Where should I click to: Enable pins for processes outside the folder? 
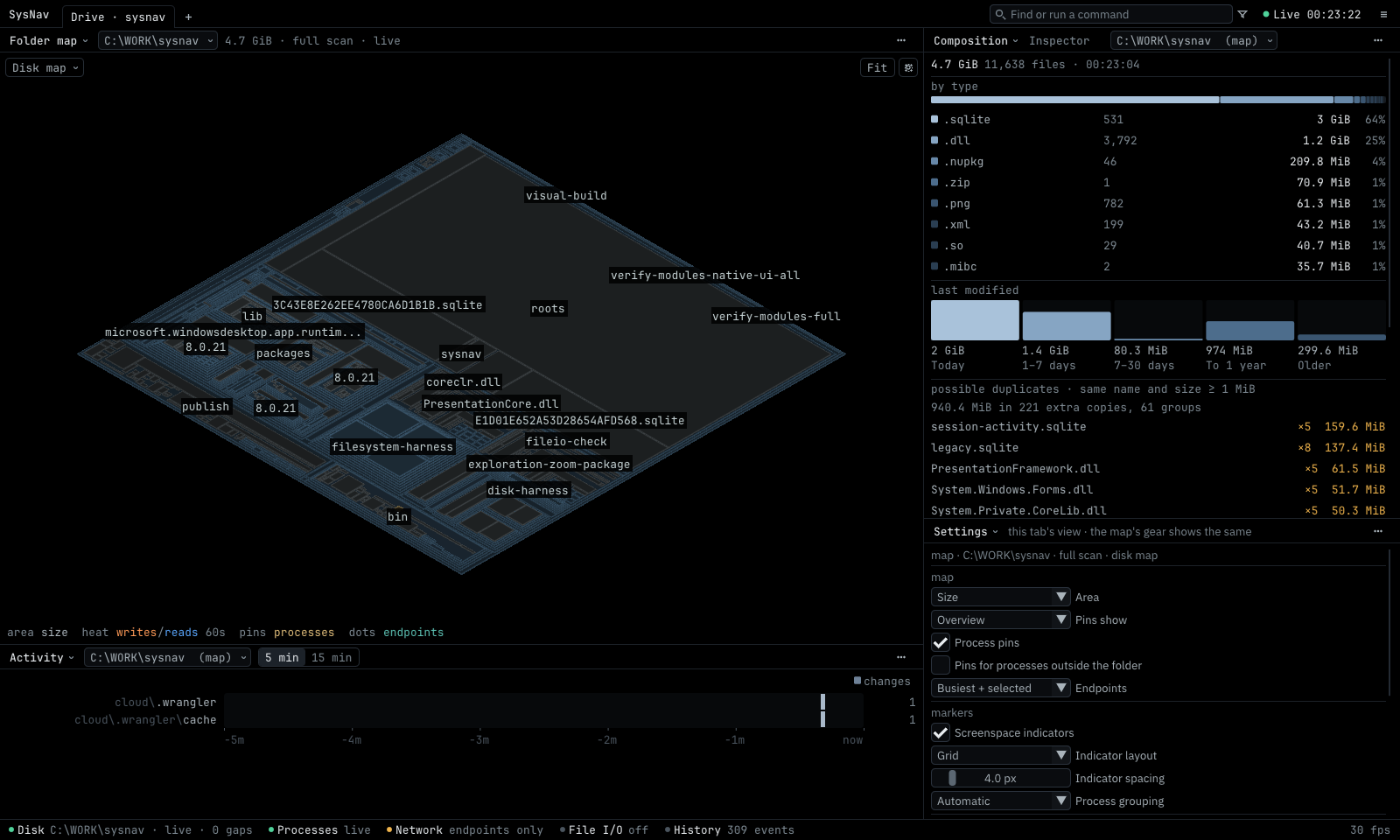pyautogui.click(x=941, y=665)
